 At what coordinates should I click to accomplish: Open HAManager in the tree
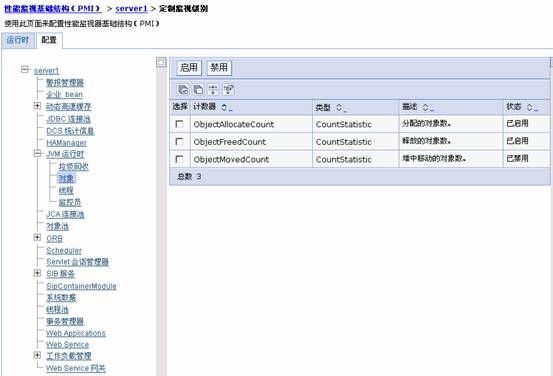point(66,143)
